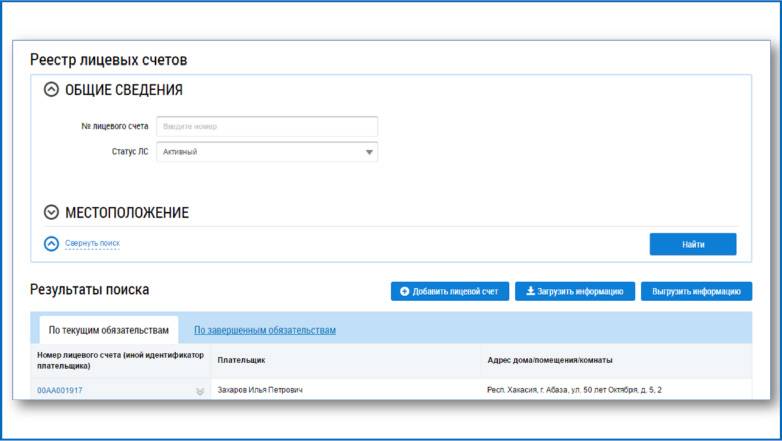Focus the № лицевого счета input field
Screen dimensions: 782x441
pos(267,126)
